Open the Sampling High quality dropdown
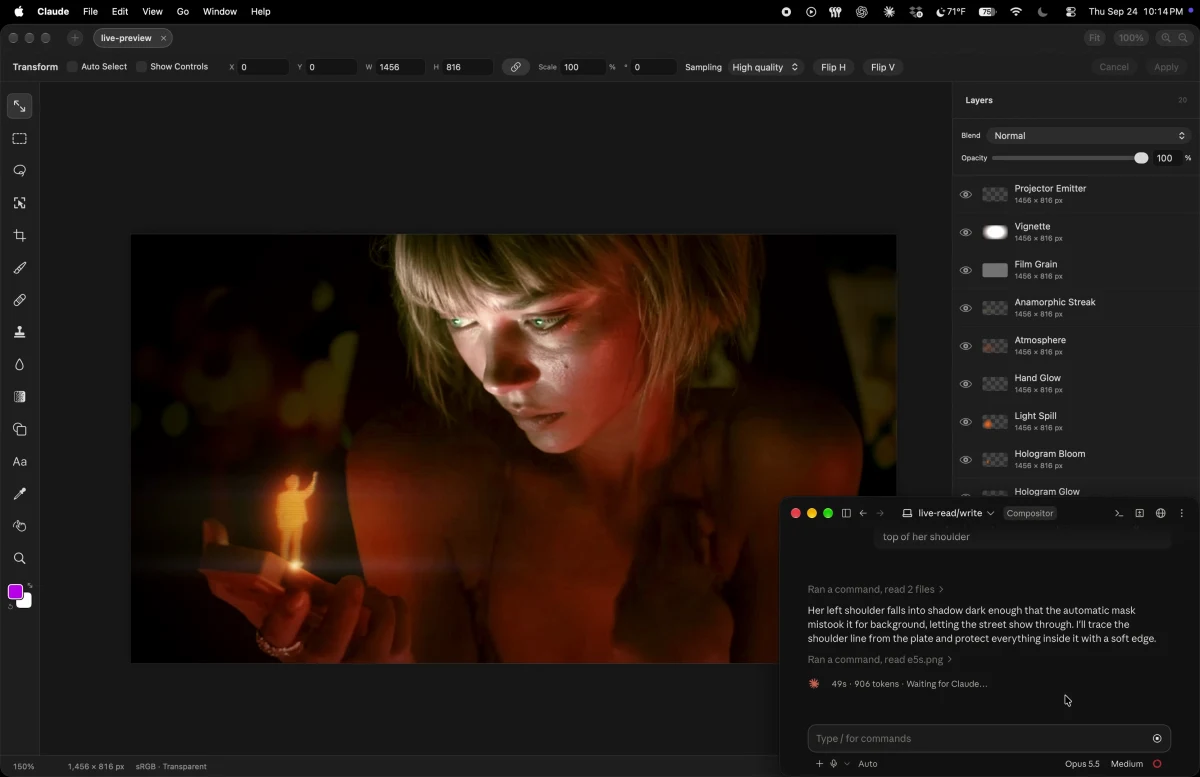Image resolution: width=1200 pixels, height=777 pixels. (x=765, y=67)
